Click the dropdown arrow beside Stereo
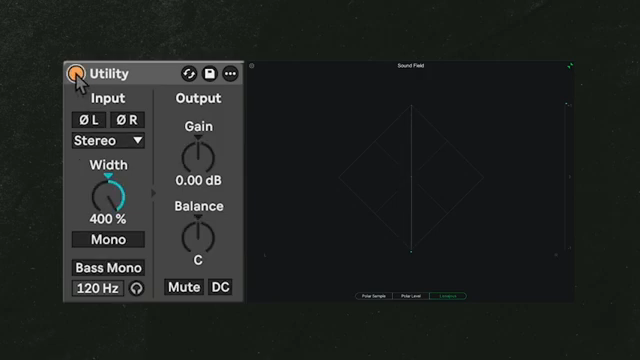640x360 pixels. (x=138, y=140)
